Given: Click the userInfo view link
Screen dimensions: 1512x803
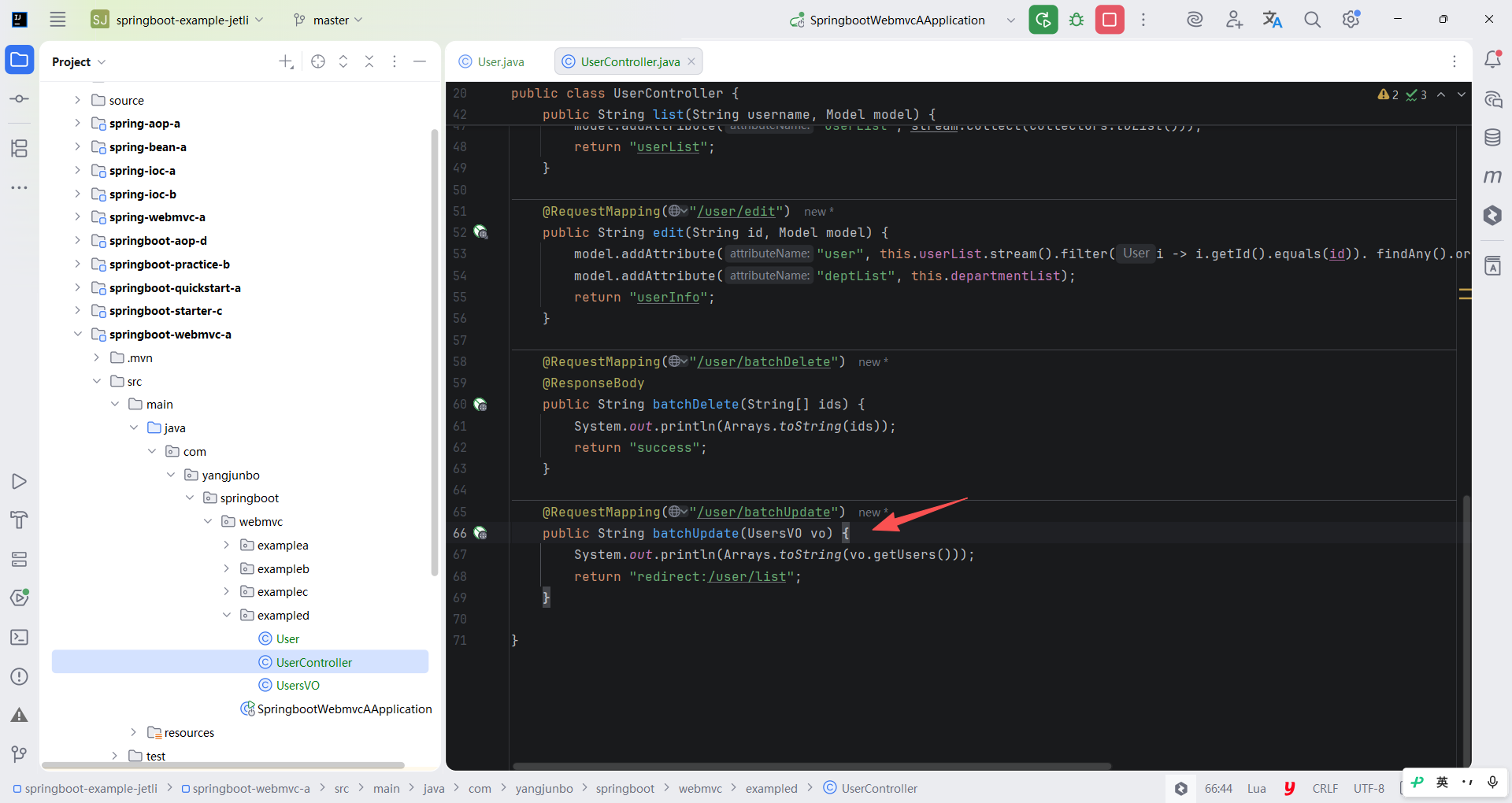Looking at the screenshot, I should click(668, 297).
